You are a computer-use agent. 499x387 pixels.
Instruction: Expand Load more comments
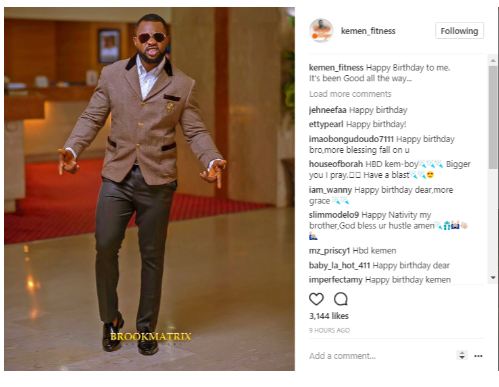[350, 94]
